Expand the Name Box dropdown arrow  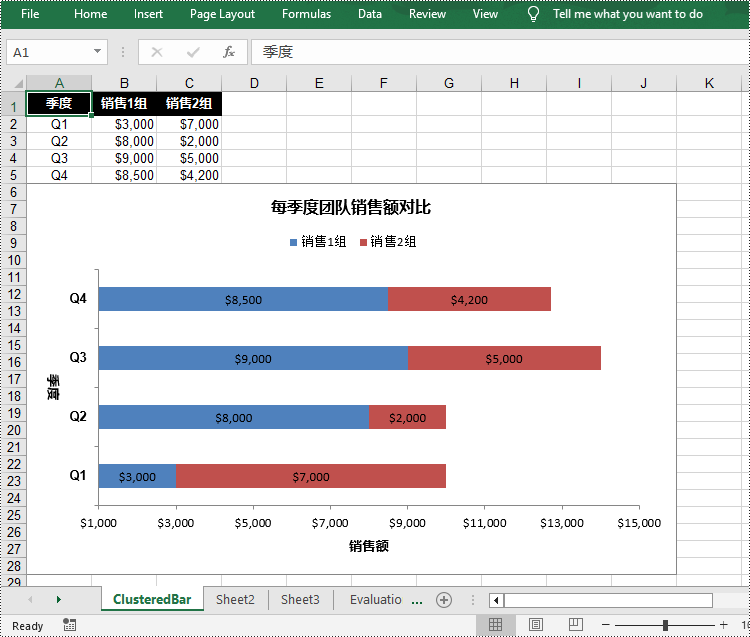coord(97,51)
